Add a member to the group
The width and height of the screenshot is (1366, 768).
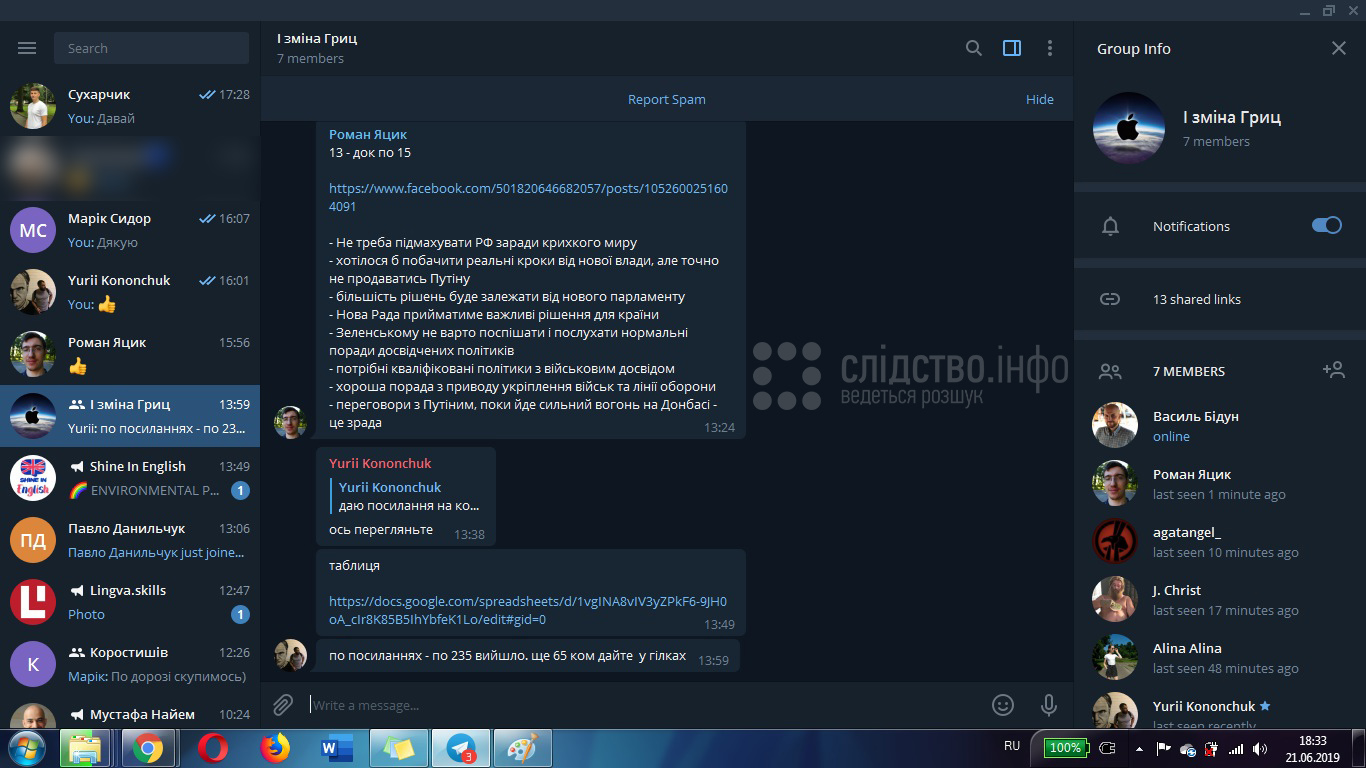tap(1333, 370)
